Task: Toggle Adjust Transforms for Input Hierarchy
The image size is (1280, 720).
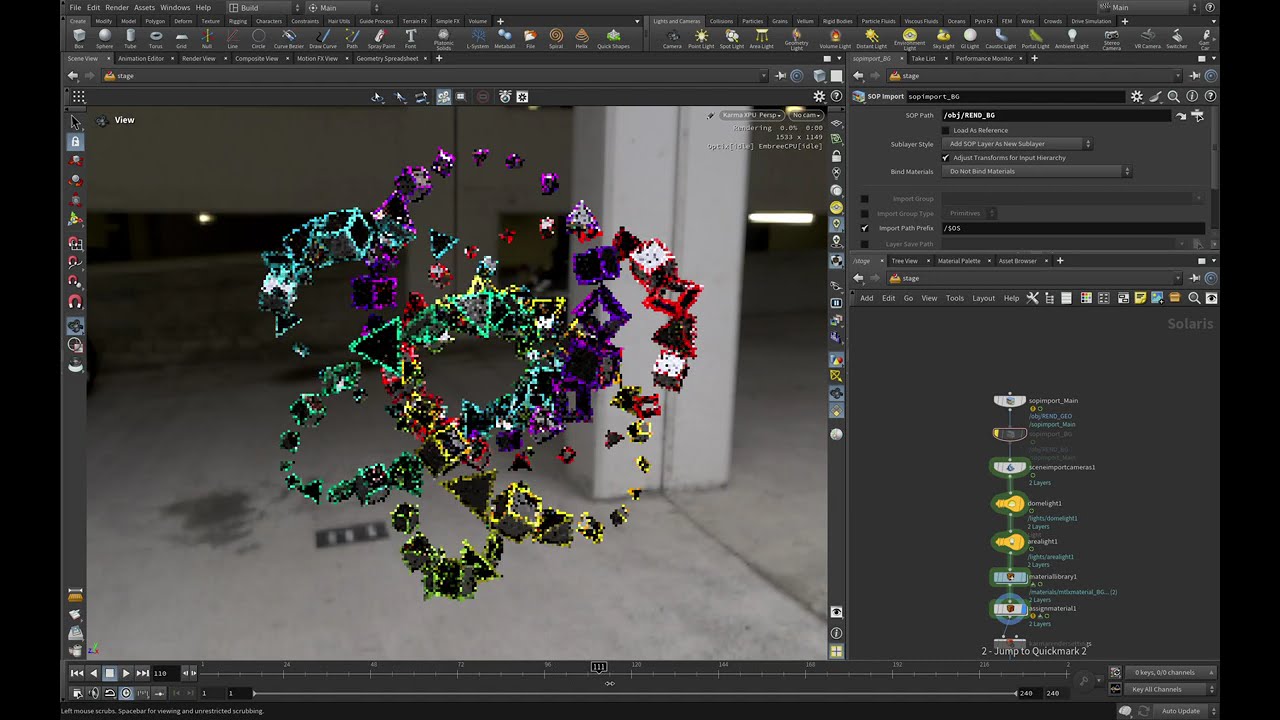Action: click(x=946, y=158)
